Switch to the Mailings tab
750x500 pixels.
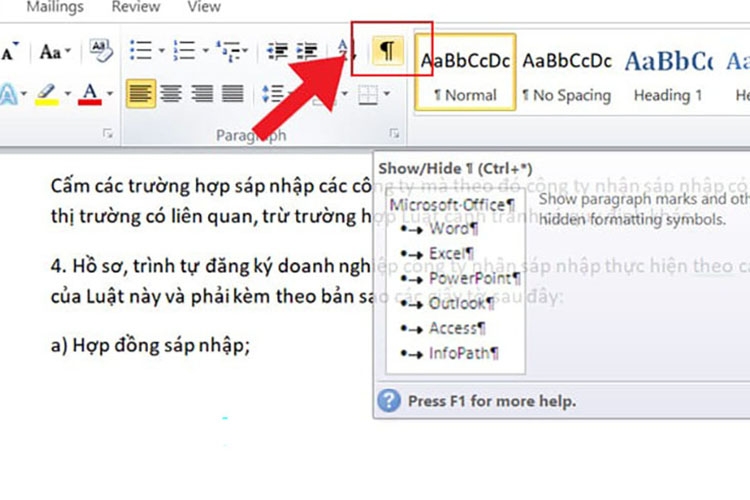pos(55,7)
